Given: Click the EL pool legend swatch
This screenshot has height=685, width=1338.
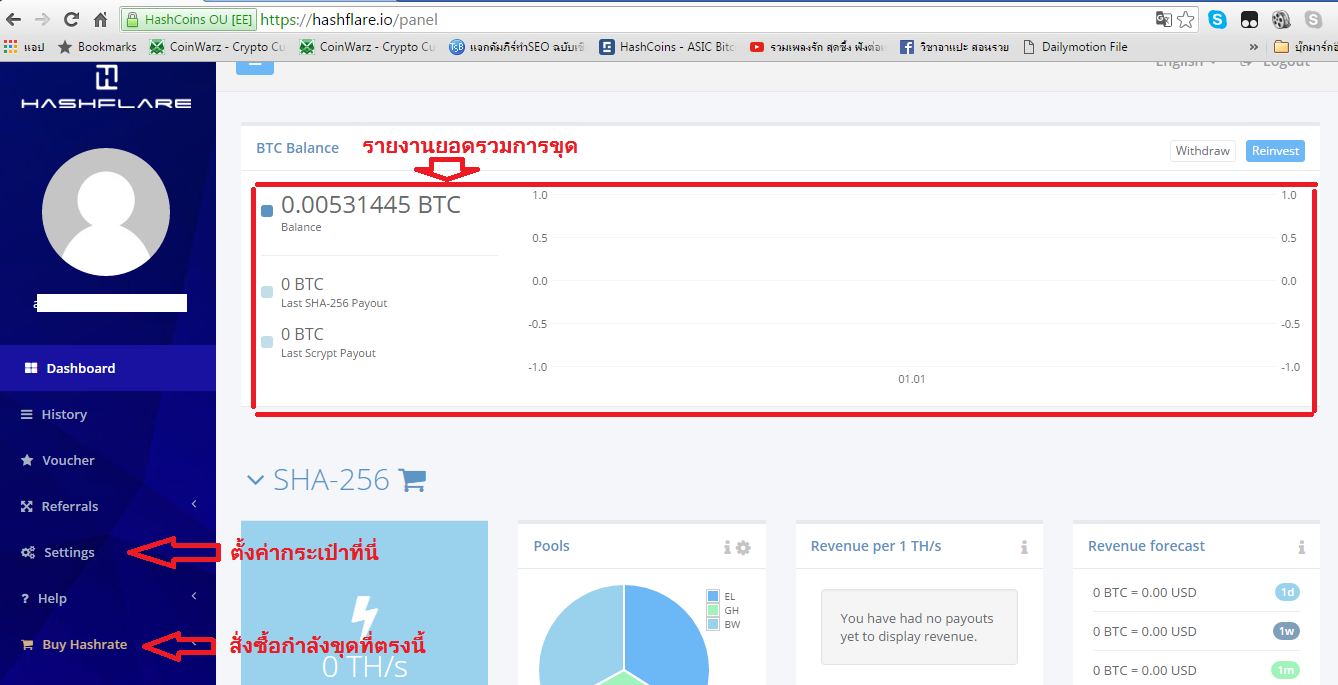Looking at the screenshot, I should point(713,596).
